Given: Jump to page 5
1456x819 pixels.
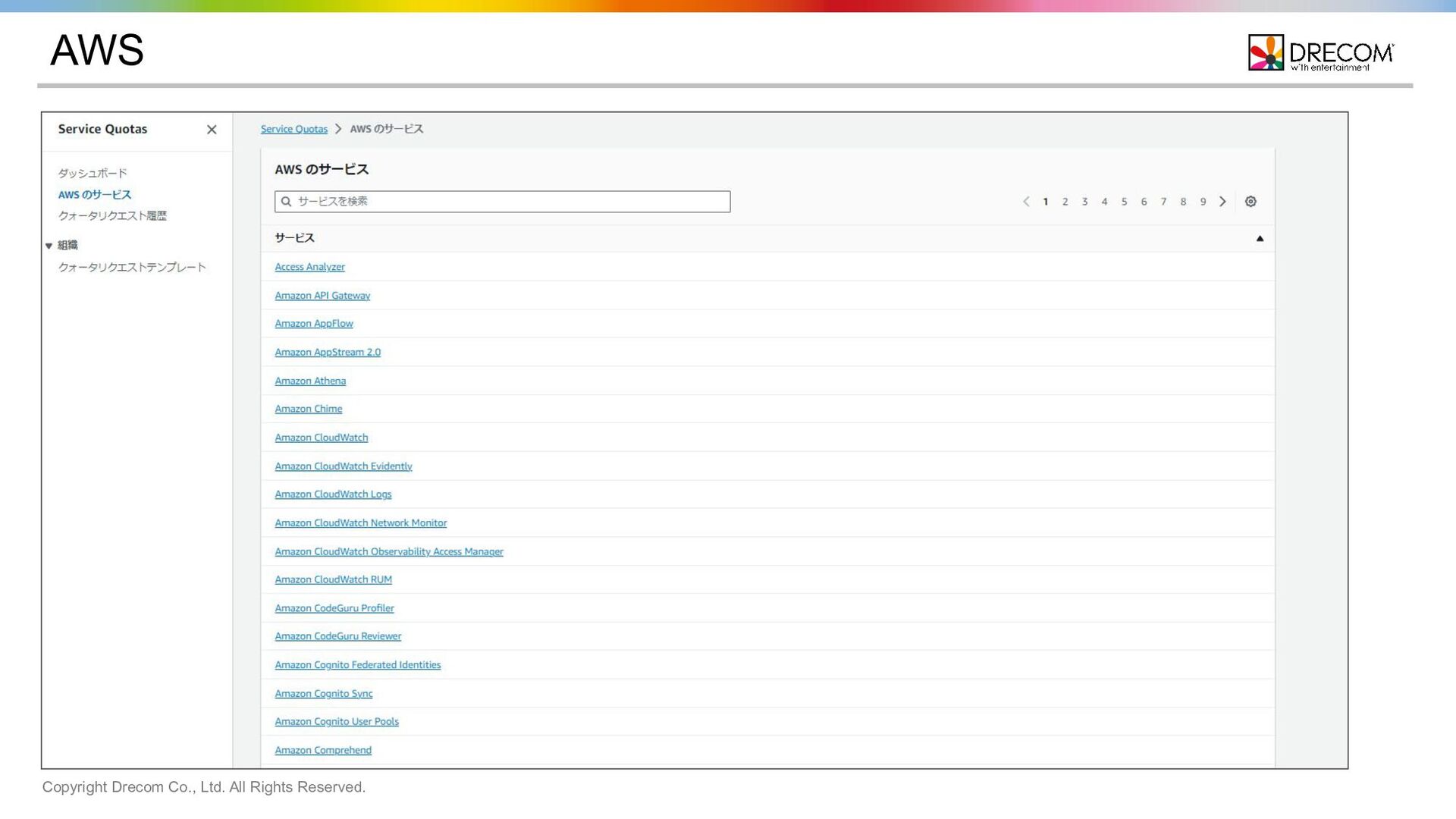Looking at the screenshot, I should click(1124, 202).
